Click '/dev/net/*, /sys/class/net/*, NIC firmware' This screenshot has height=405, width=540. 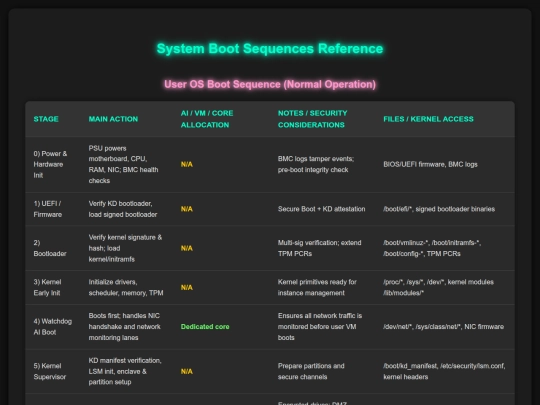pyautogui.click(x=444, y=327)
